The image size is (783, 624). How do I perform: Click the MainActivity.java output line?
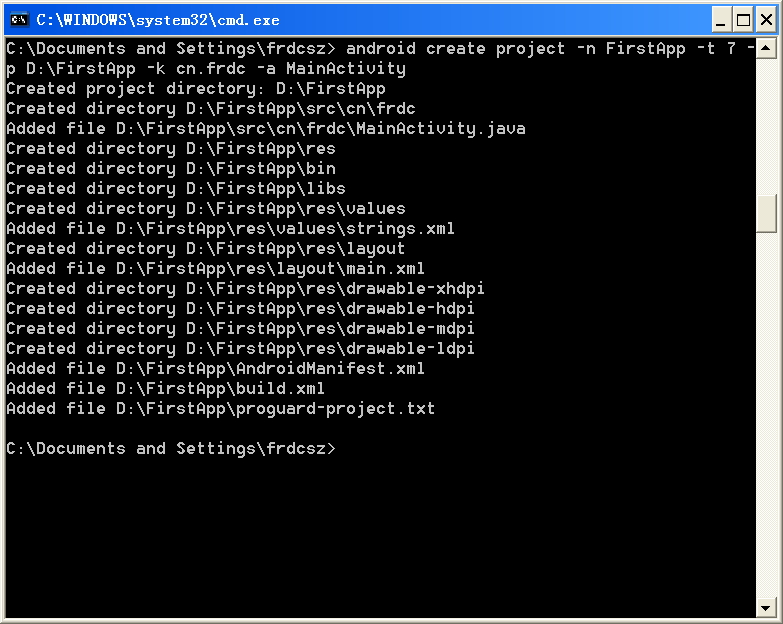(x=266, y=129)
